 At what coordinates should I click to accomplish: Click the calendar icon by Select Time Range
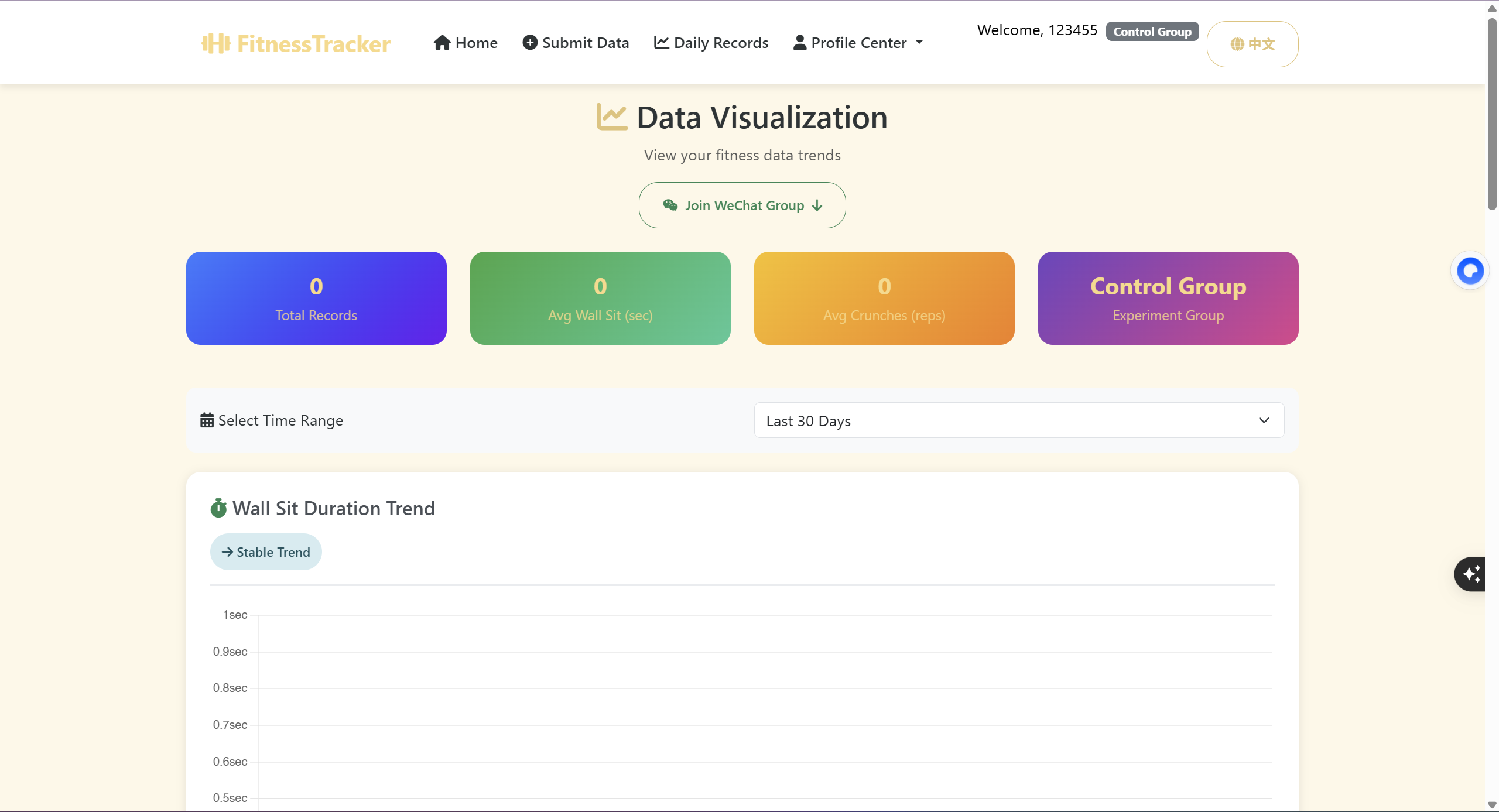(207, 420)
